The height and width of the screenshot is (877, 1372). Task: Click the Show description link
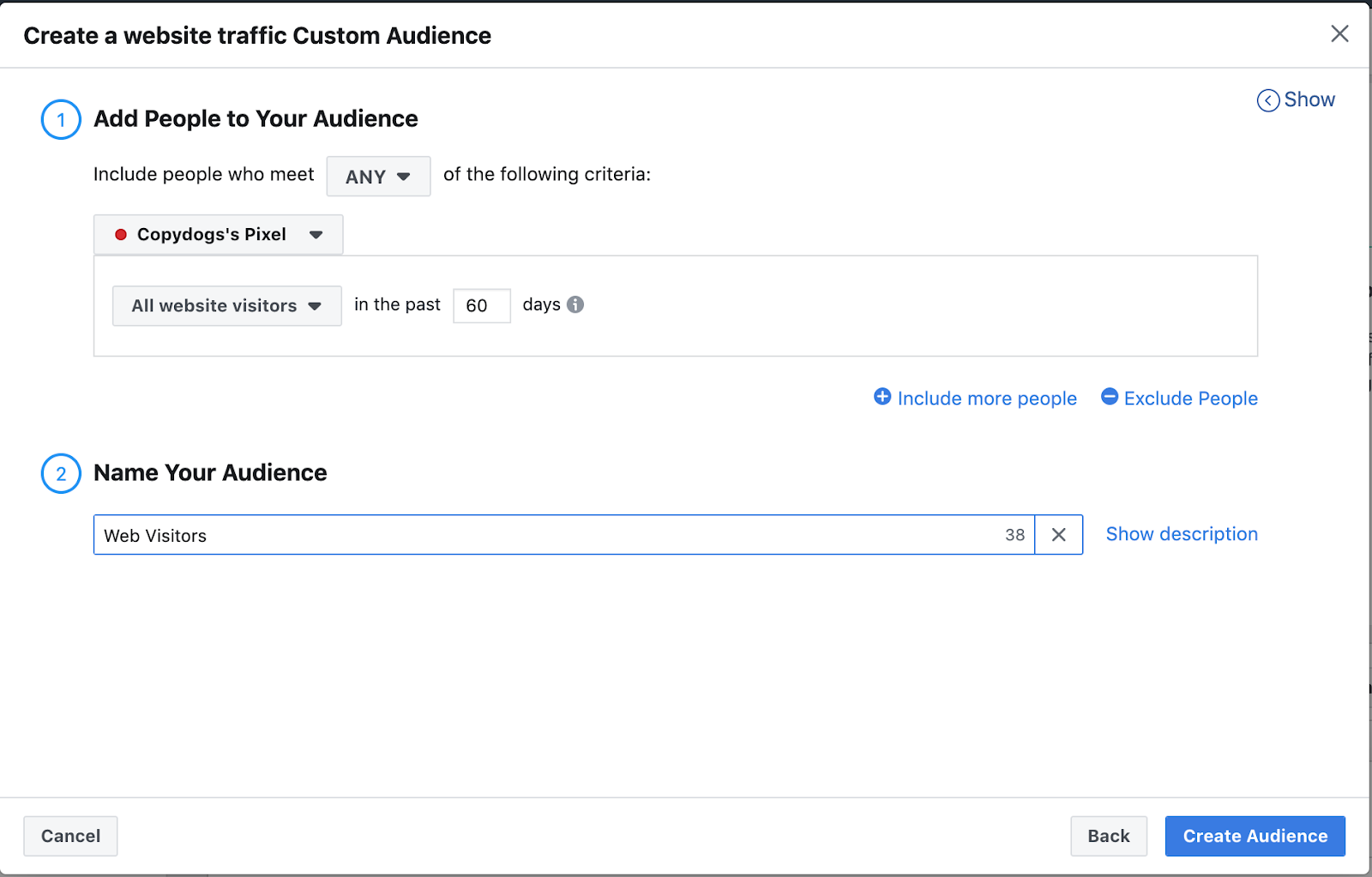(x=1182, y=534)
